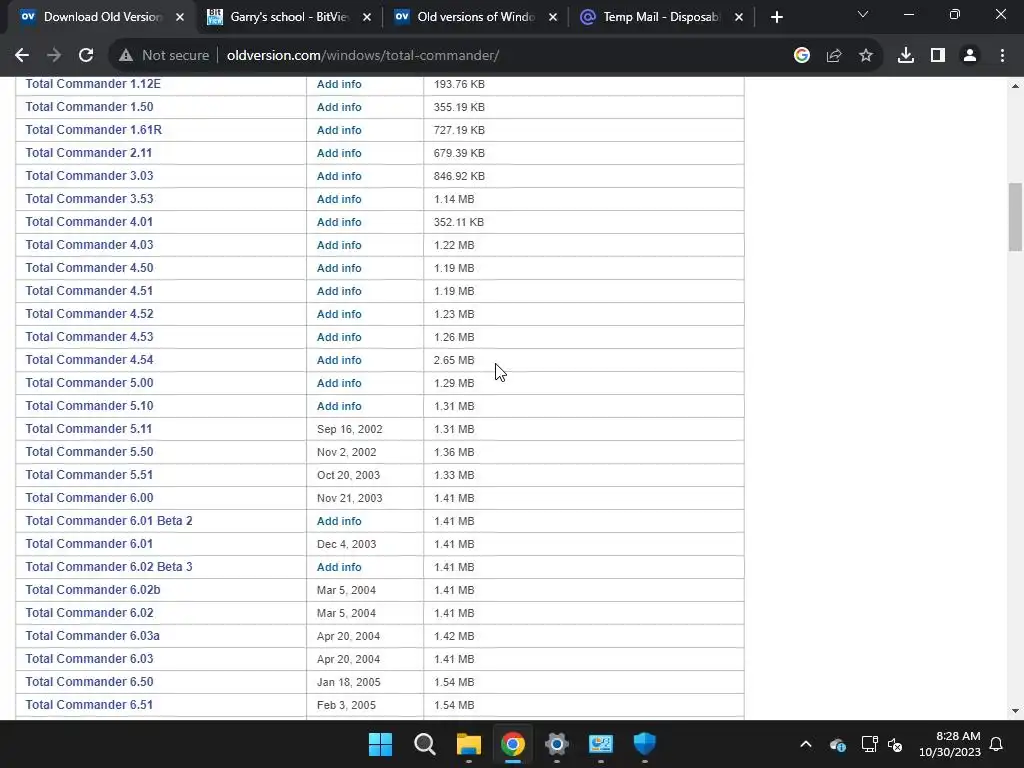Viewport: 1024px width, 768px height.
Task: Open Total Commander 6.00 link
Action: pyautogui.click(x=89, y=498)
